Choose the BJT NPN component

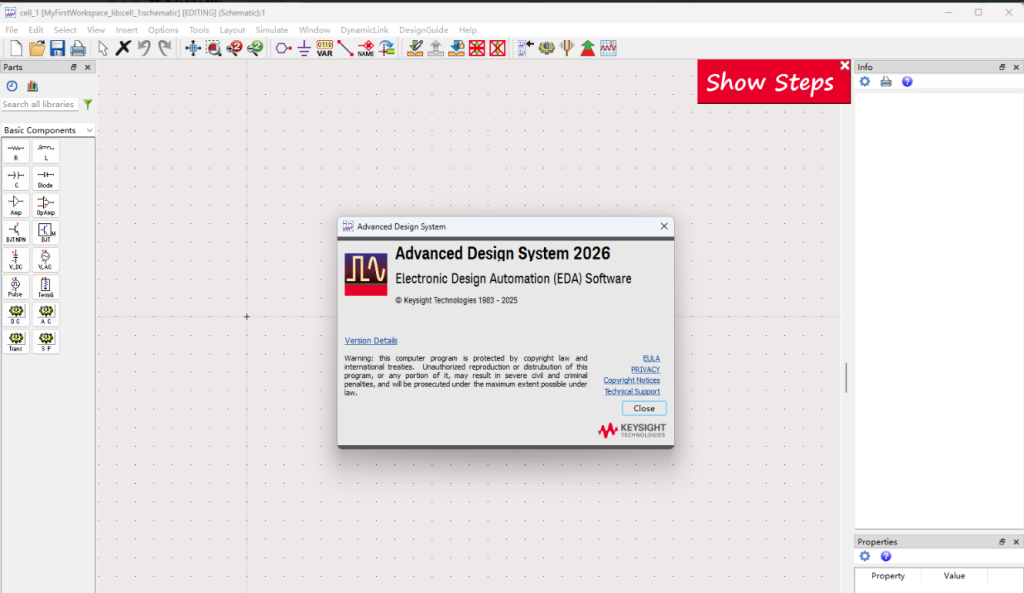pyautogui.click(x=16, y=233)
